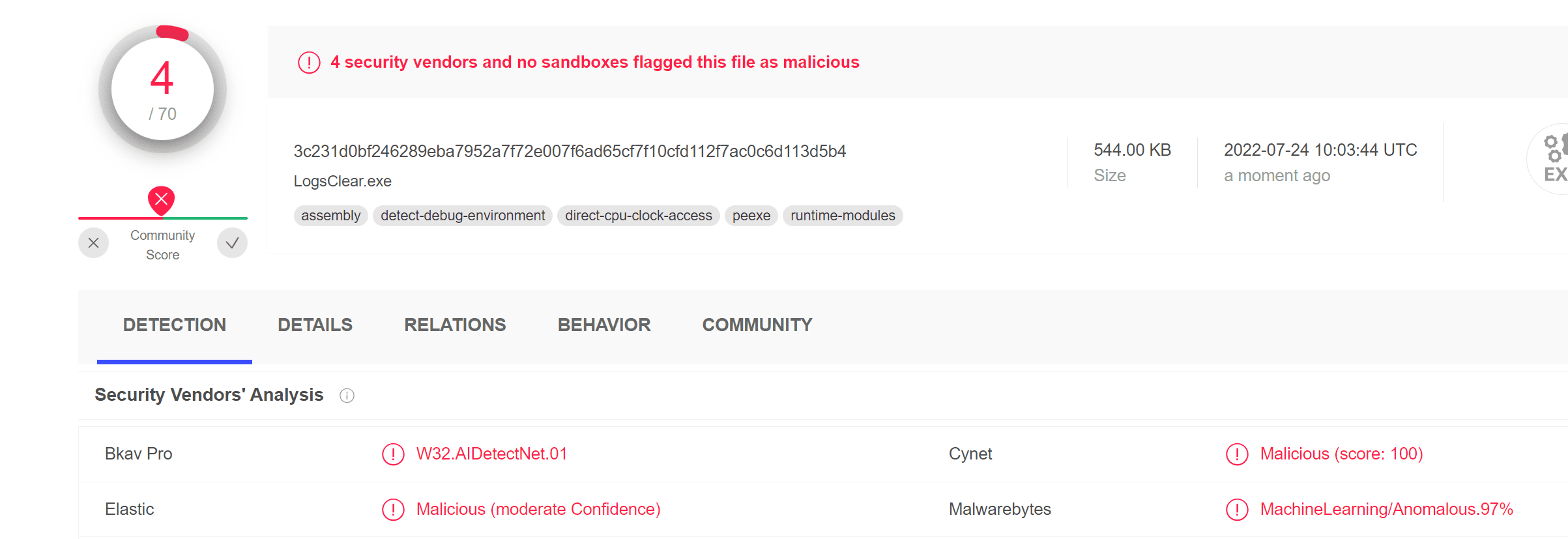Click the Community Score upvote checkmark button
The image size is (1568, 539).
tap(232, 243)
